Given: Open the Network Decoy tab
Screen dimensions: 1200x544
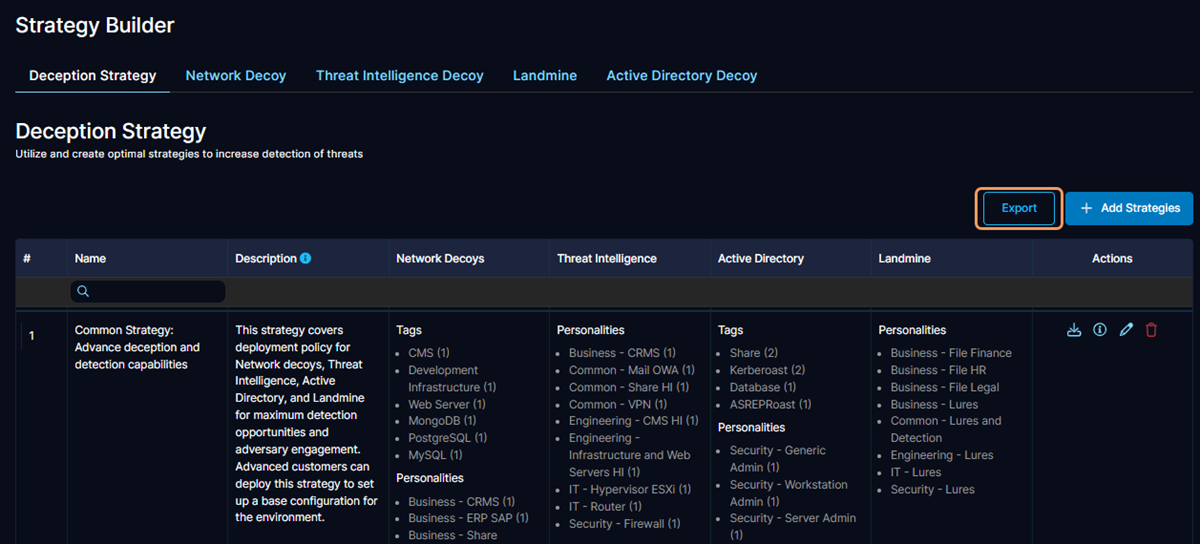Looking at the screenshot, I should [236, 76].
